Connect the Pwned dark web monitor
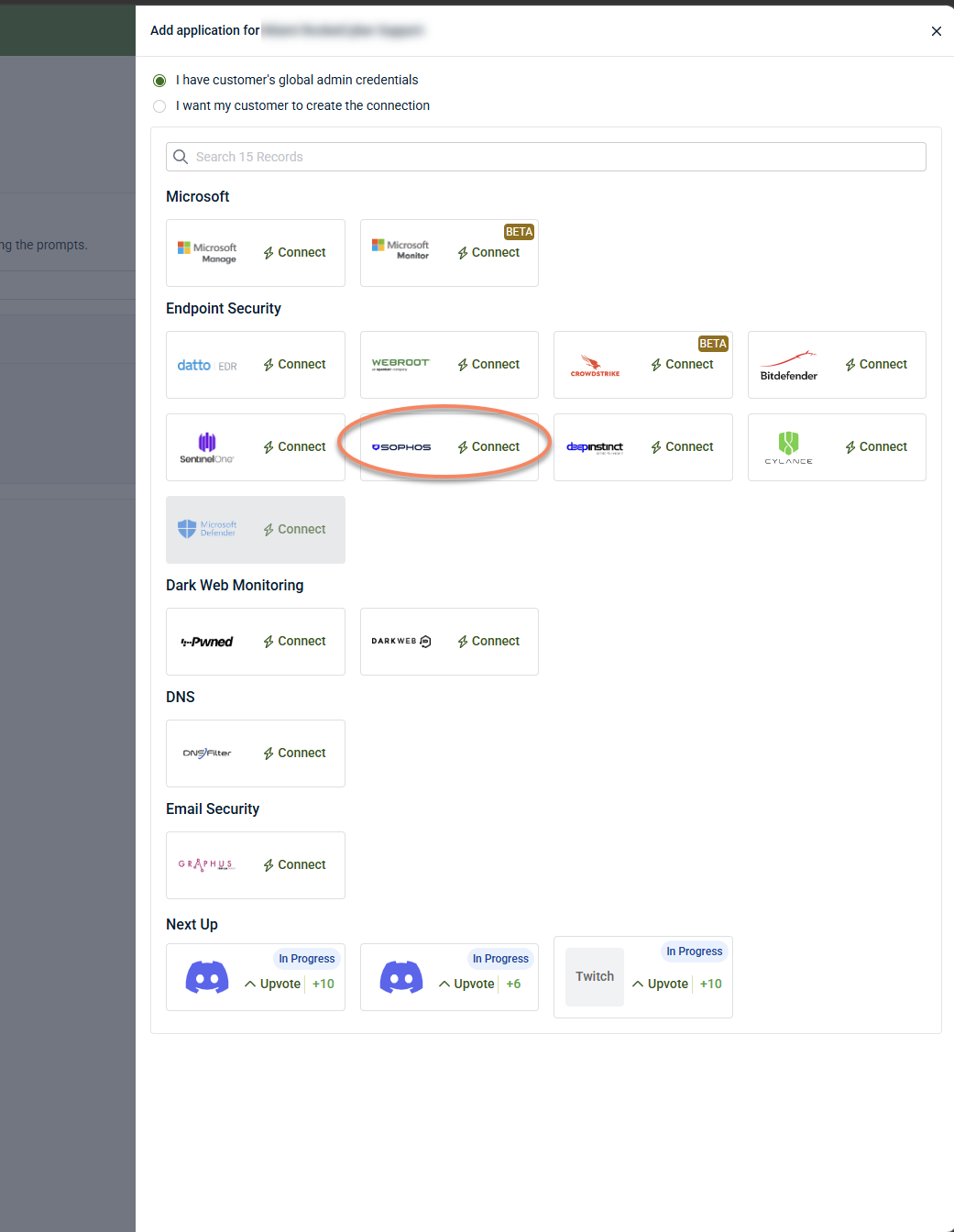The height and width of the screenshot is (1232, 954). pyautogui.click(x=294, y=642)
